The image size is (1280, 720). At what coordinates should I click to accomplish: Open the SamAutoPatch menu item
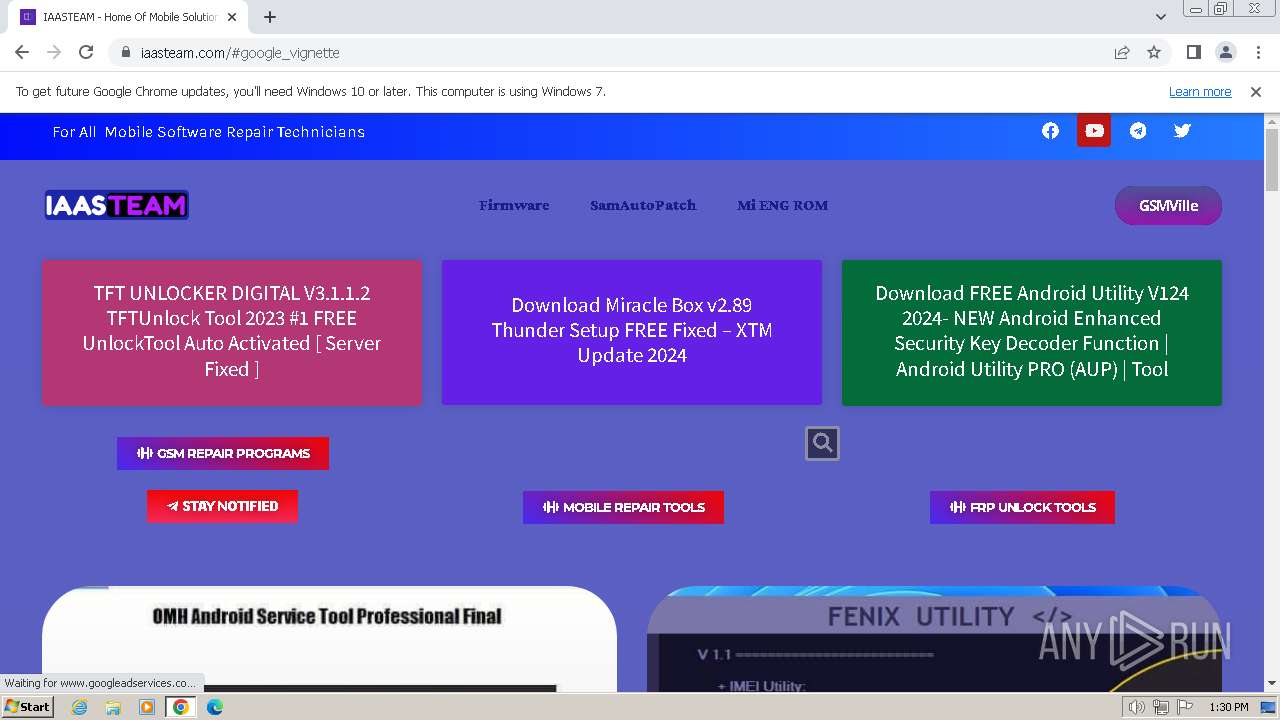pyautogui.click(x=643, y=205)
